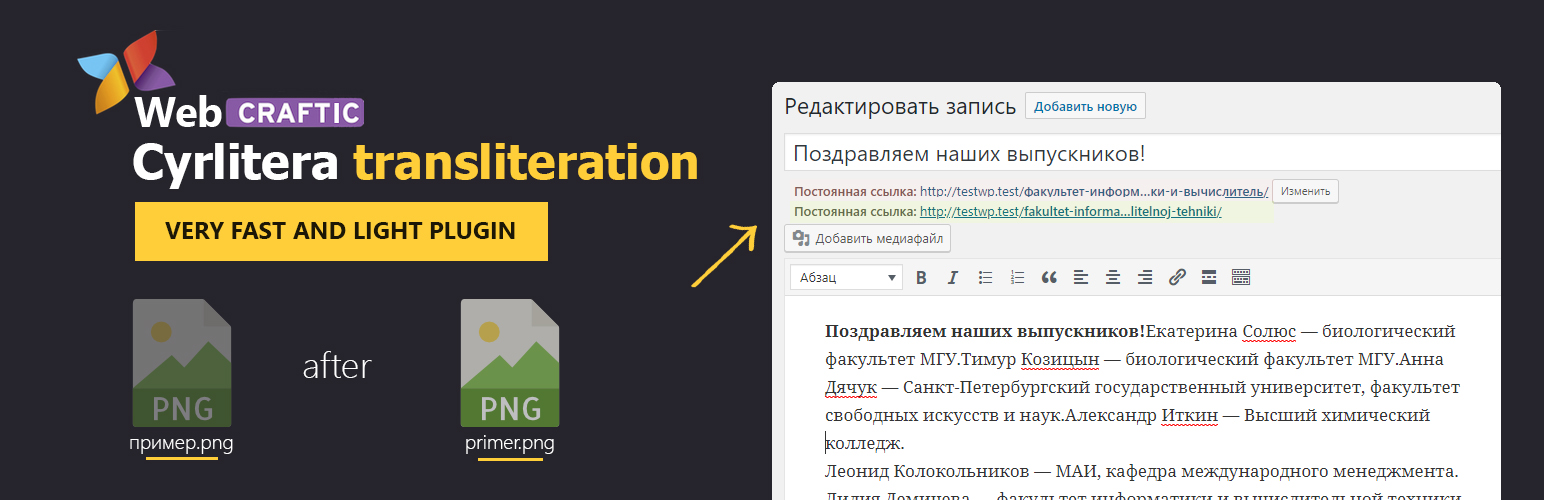Image resolution: width=1544 pixels, height=500 pixels.
Task: Align text to the left
Action: tap(1081, 277)
